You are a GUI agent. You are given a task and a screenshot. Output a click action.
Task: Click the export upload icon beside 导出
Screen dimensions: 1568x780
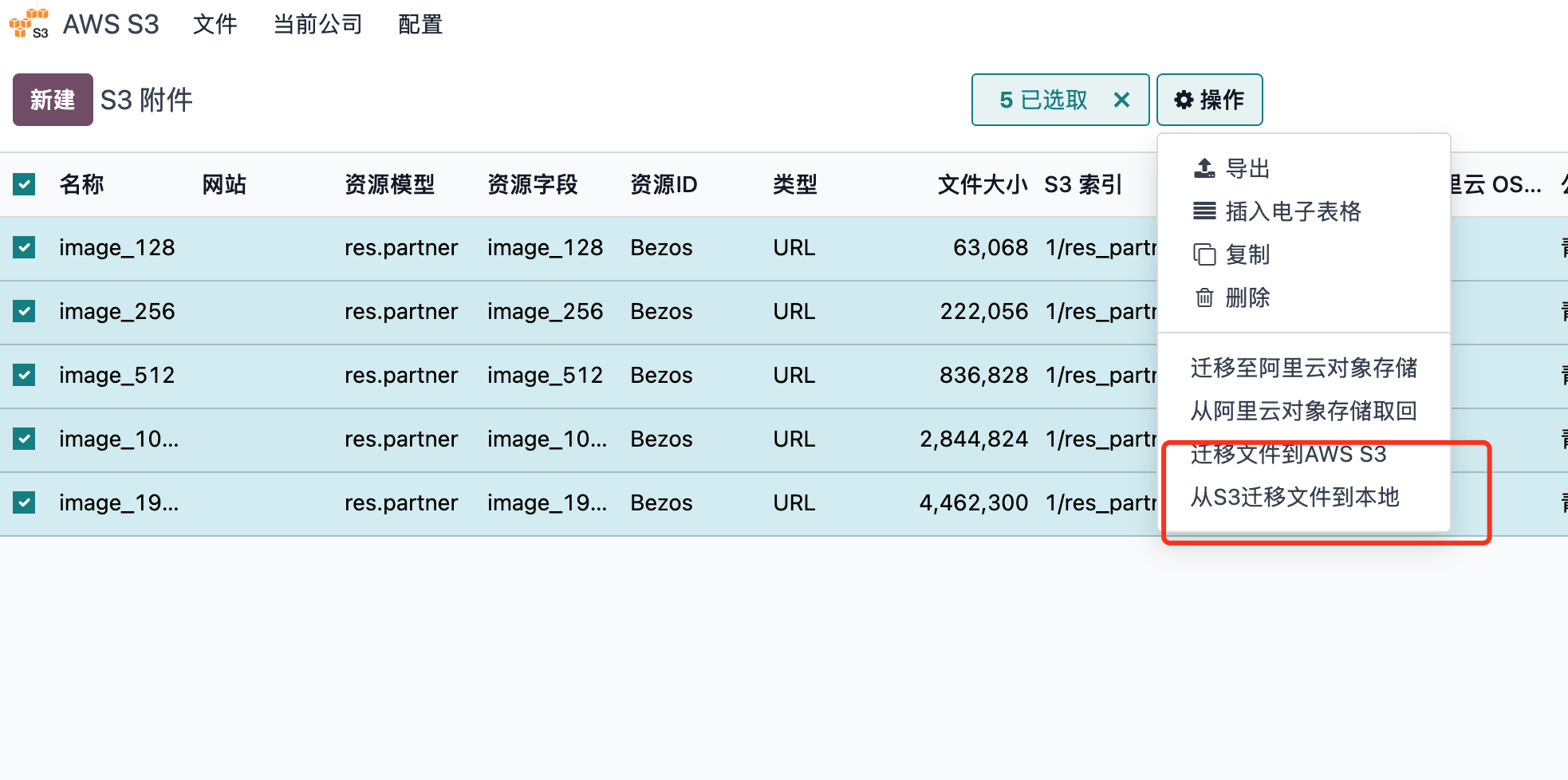click(x=1204, y=168)
